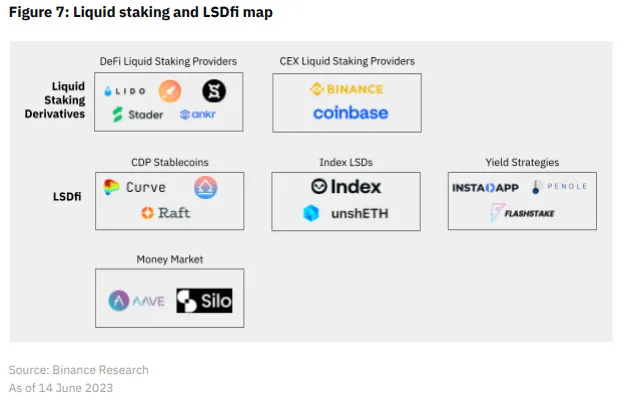The image size is (628, 400).
Task: Click the round Lybra icon beside Curve
Action: pyautogui.click(x=205, y=187)
